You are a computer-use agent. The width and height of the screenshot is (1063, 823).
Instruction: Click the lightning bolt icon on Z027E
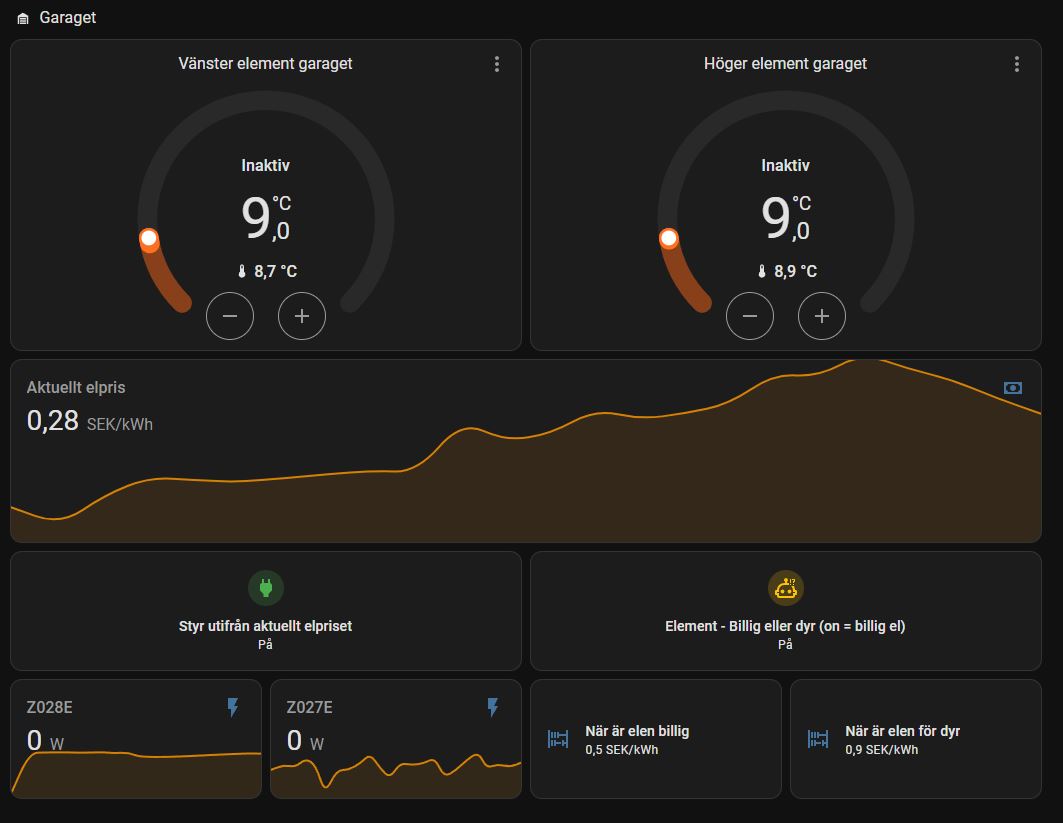click(493, 708)
